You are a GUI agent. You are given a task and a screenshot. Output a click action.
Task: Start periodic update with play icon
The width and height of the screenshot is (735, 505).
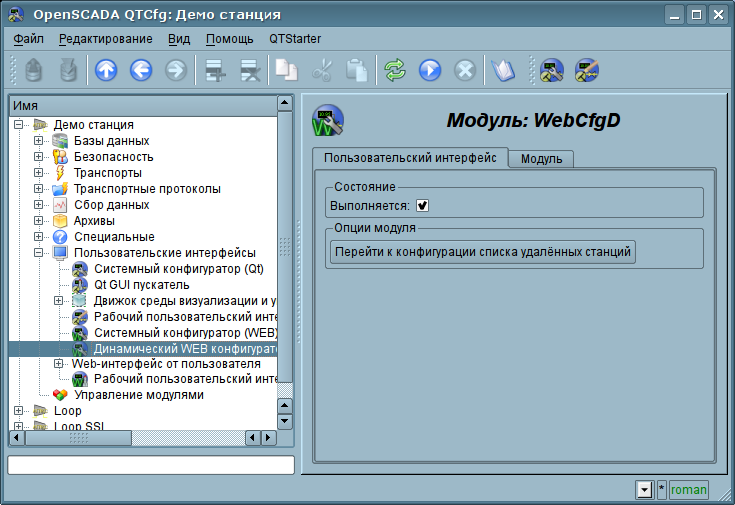430,70
